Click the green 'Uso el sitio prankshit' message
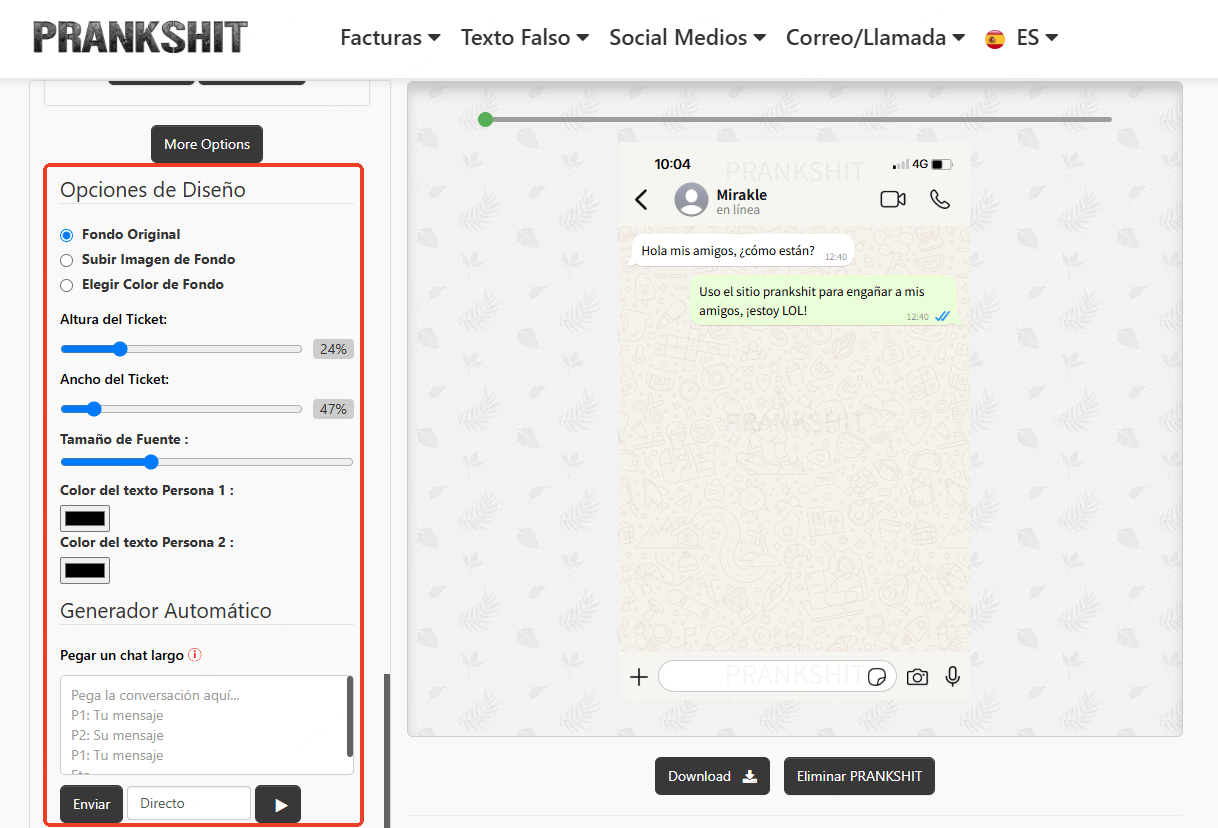Image resolution: width=1218 pixels, height=828 pixels. (824, 301)
